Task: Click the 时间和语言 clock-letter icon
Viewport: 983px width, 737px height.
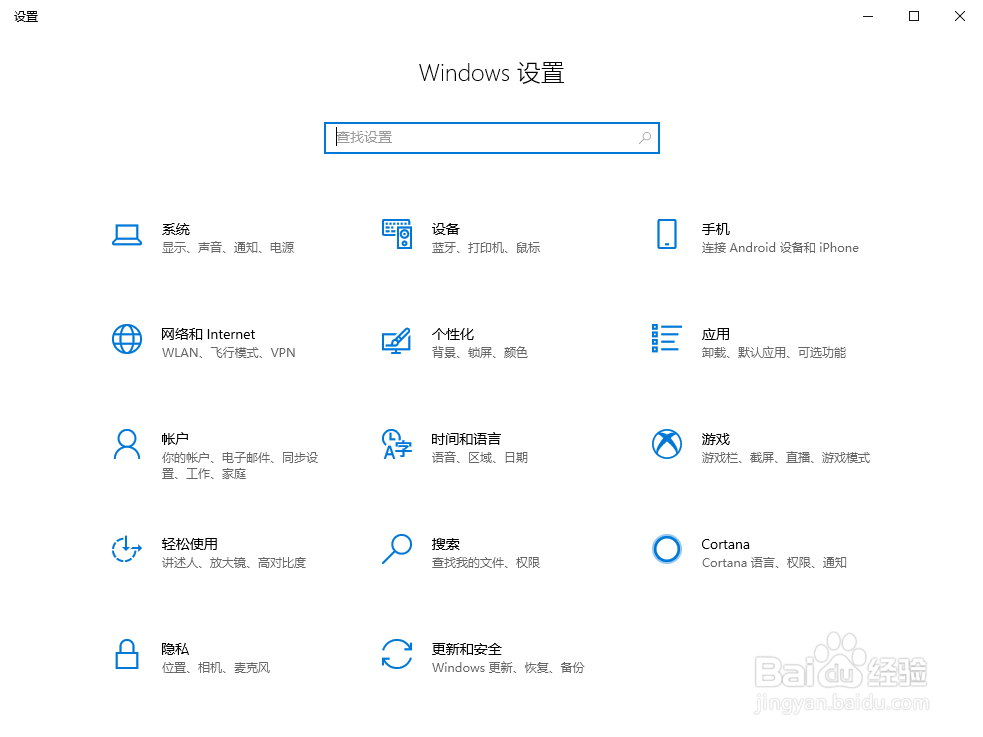Action: click(x=397, y=444)
